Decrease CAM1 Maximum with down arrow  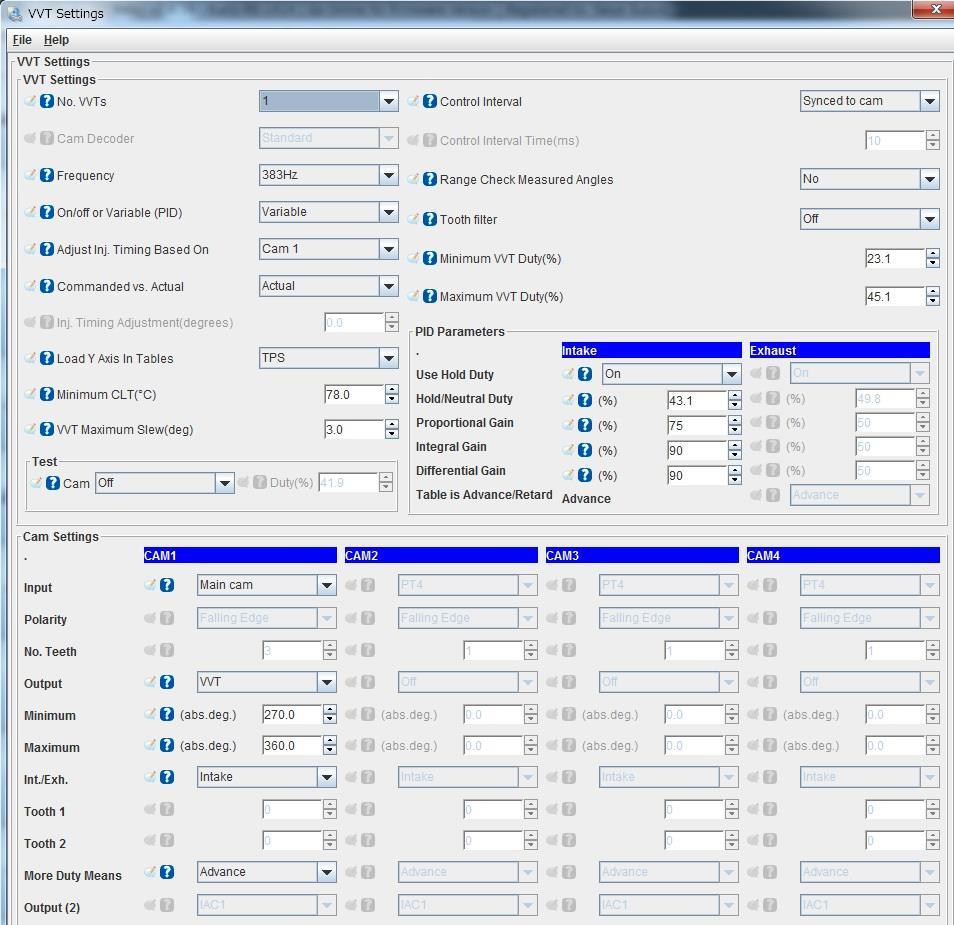click(x=330, y=750)
